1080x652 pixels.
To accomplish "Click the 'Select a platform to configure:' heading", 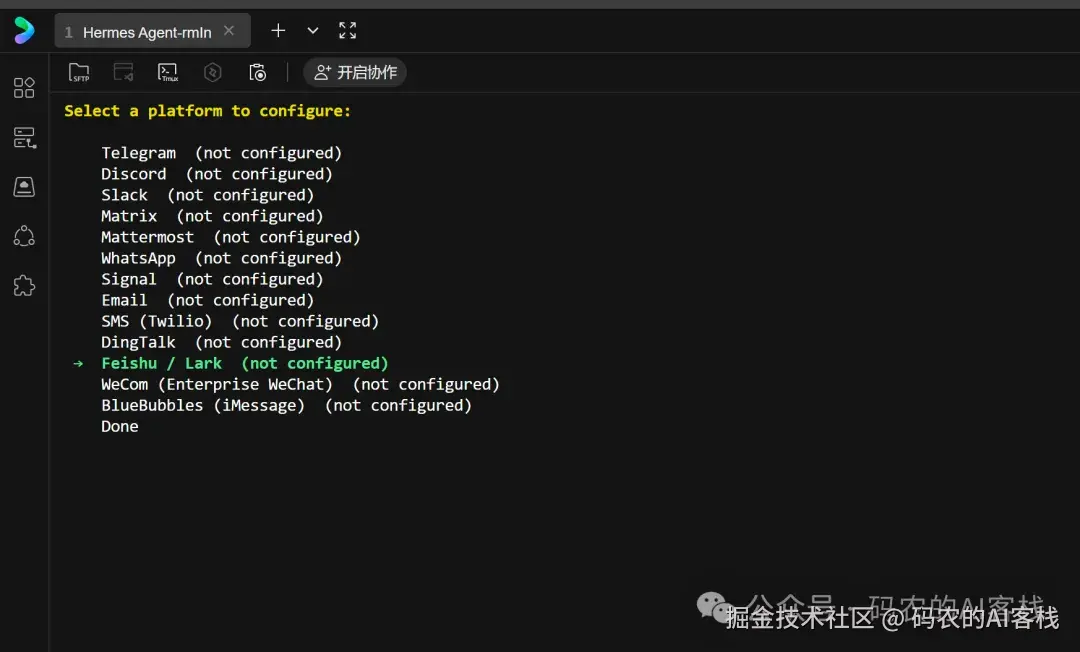I will click(x=207, y=111).
